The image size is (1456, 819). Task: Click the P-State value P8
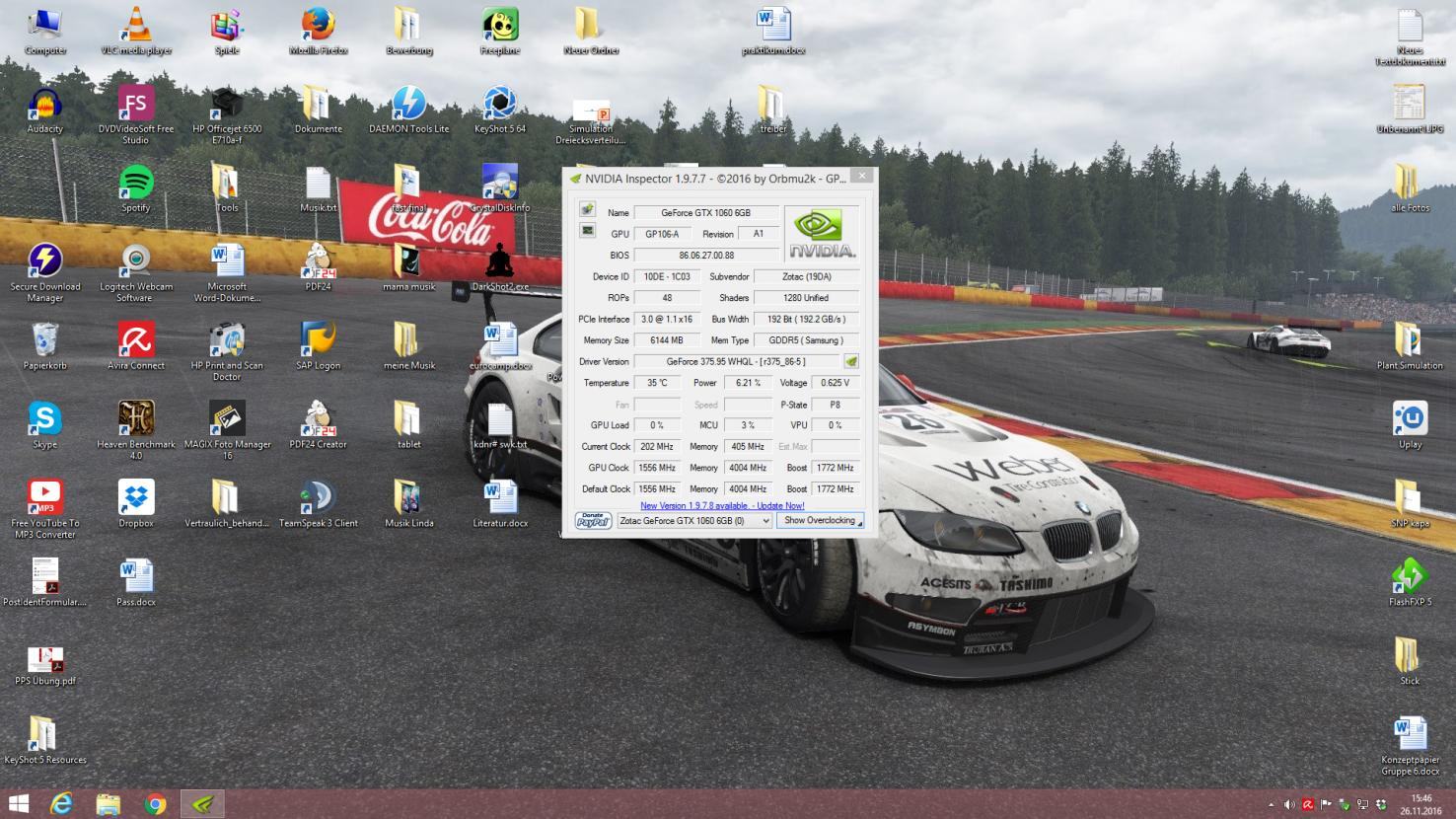[835, 405]
